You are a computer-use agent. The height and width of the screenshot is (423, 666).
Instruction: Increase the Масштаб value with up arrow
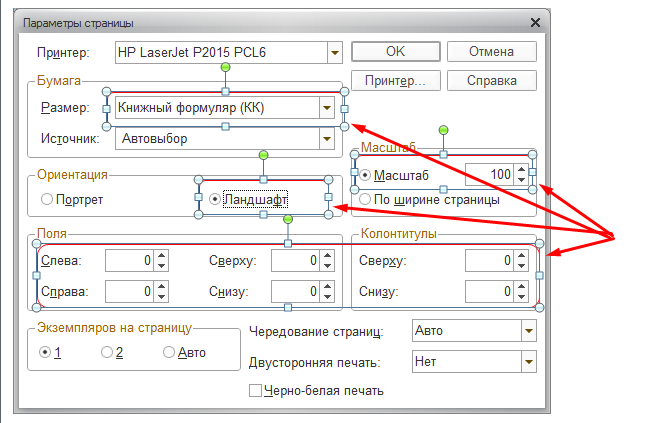(x=521, y=170)
